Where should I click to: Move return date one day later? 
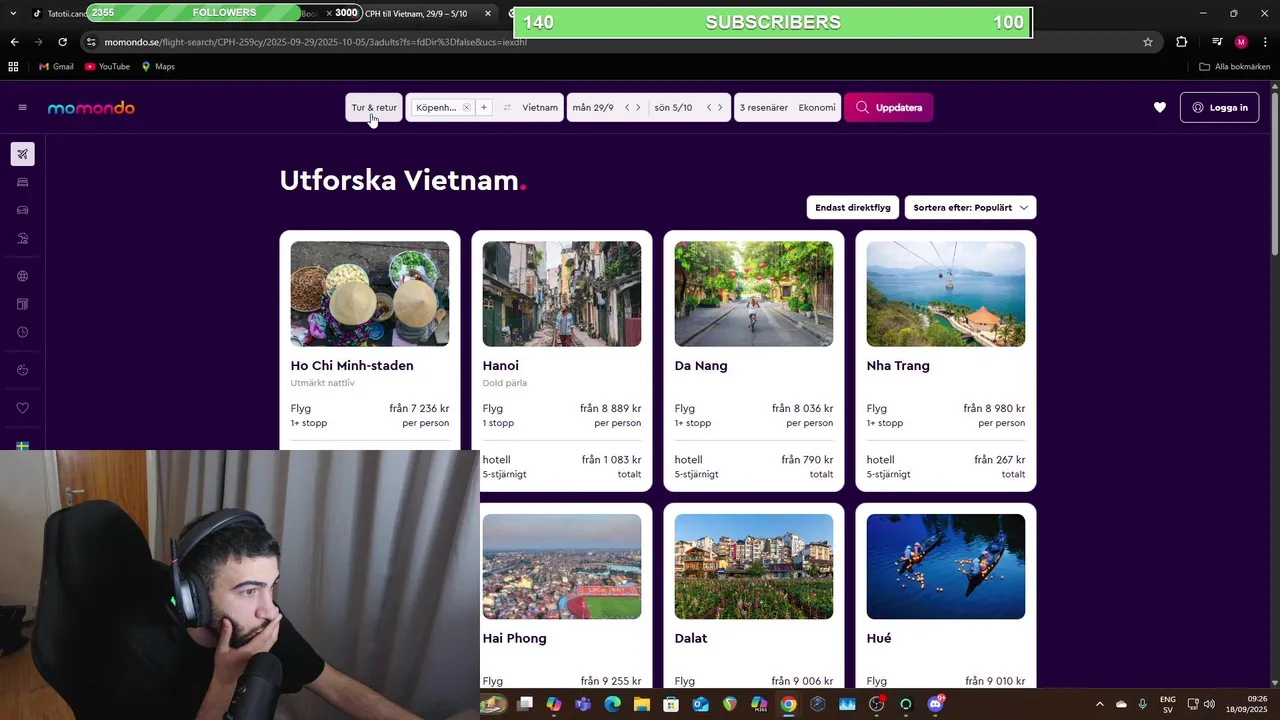[x=720, y=108]
